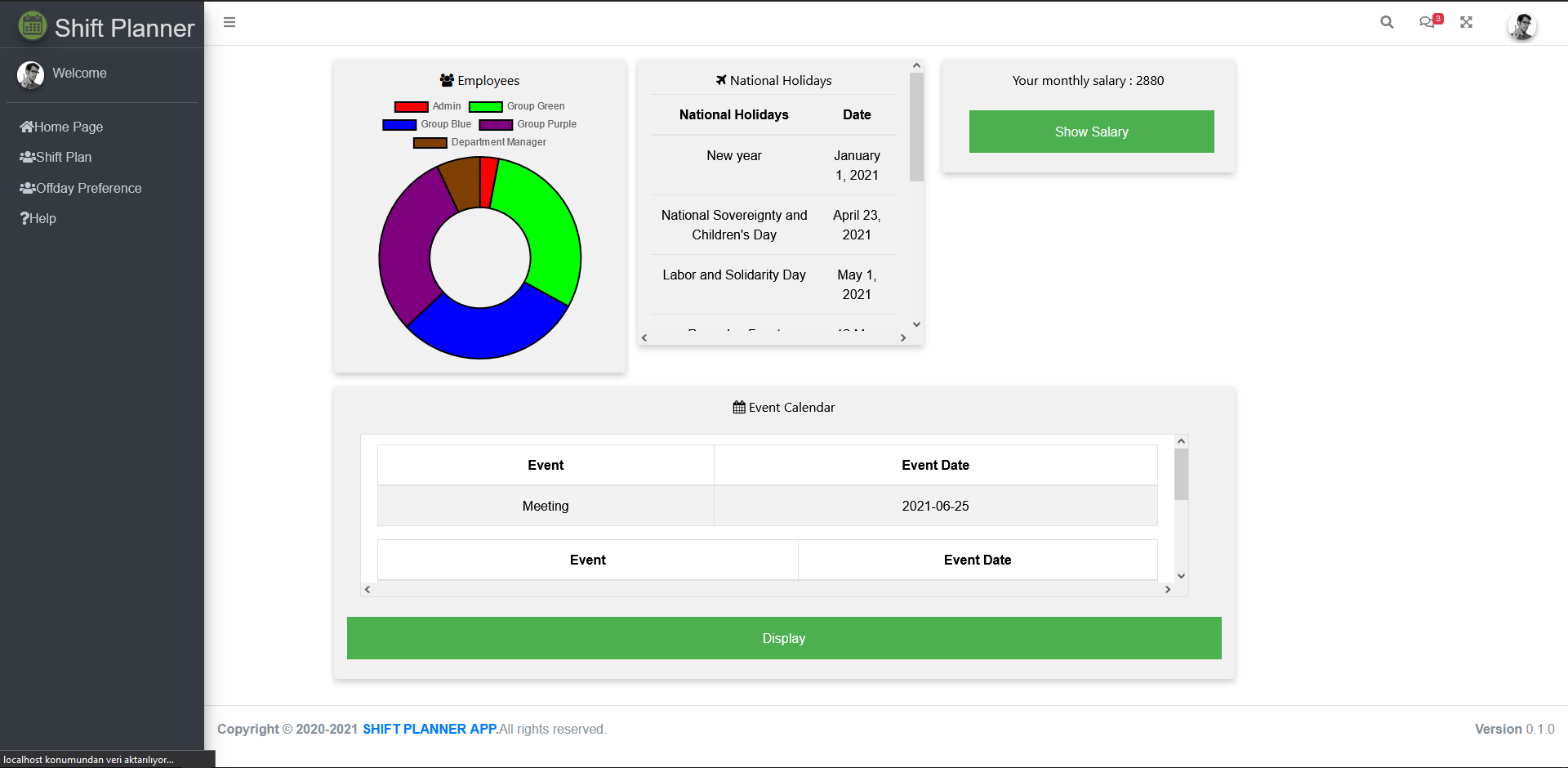Click the down chevron on National Holidays panel
The width and height of the screenshot is (1568, 768).
pos(916,324)
